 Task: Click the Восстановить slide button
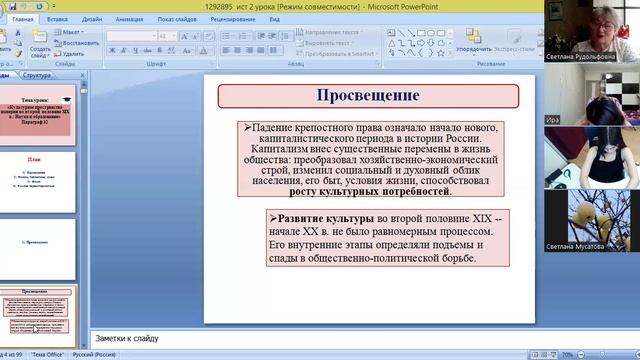click(77, 43)
